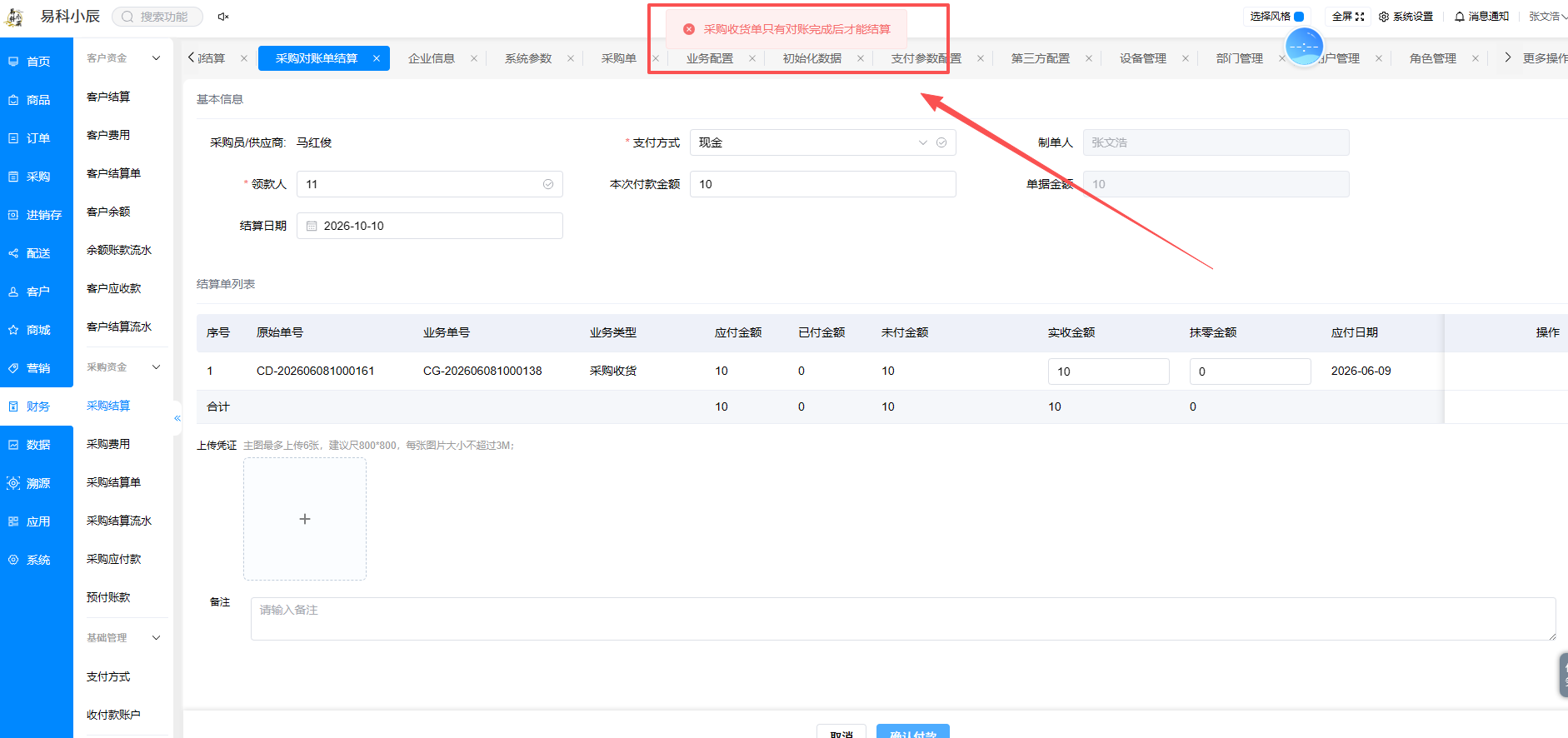This screenshot has width=1568, height=738.
Task: Open 系统 system sidebar section
Action: (37, 560)
